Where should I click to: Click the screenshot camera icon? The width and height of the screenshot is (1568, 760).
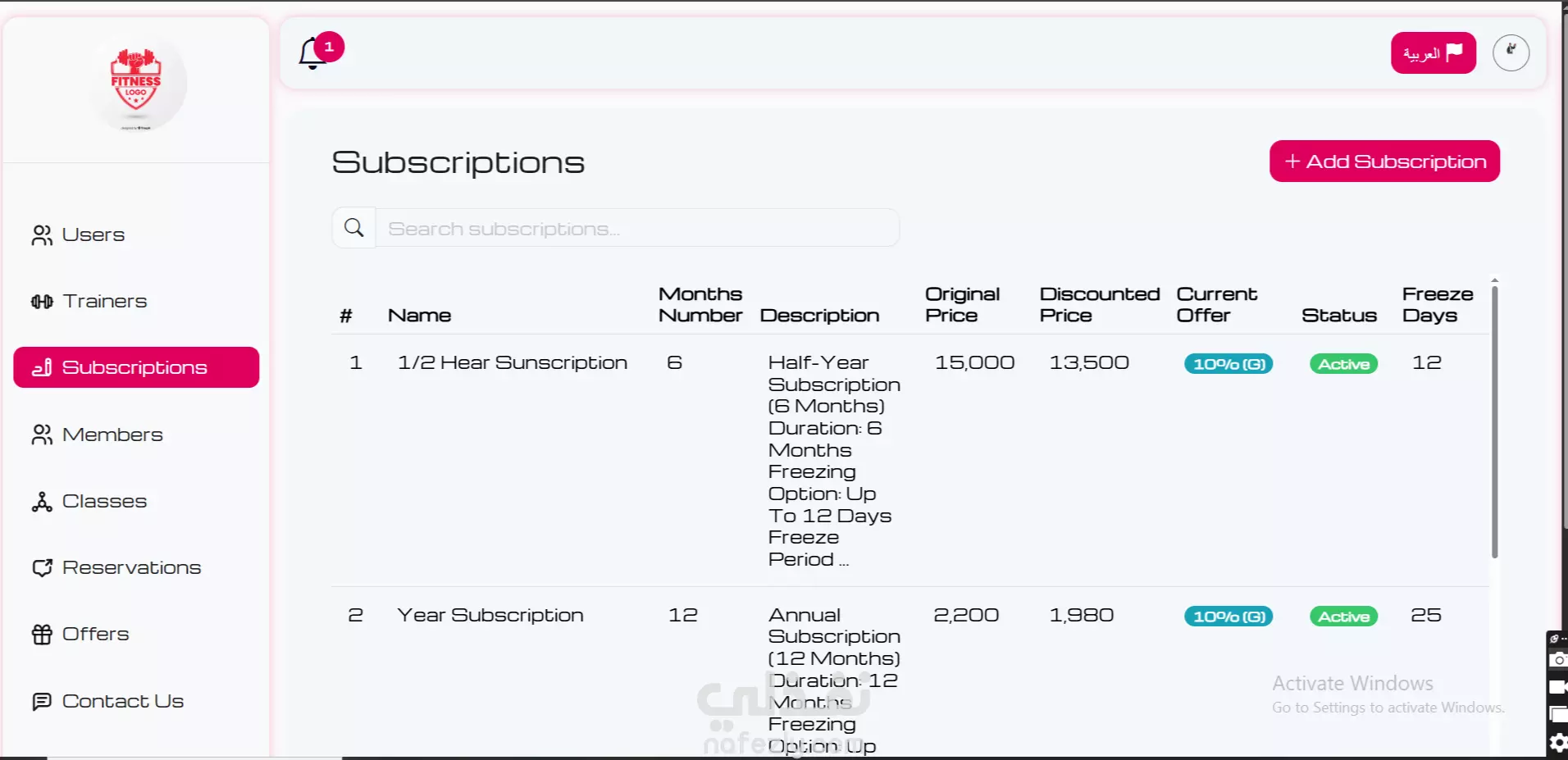tap(1558, 660)
